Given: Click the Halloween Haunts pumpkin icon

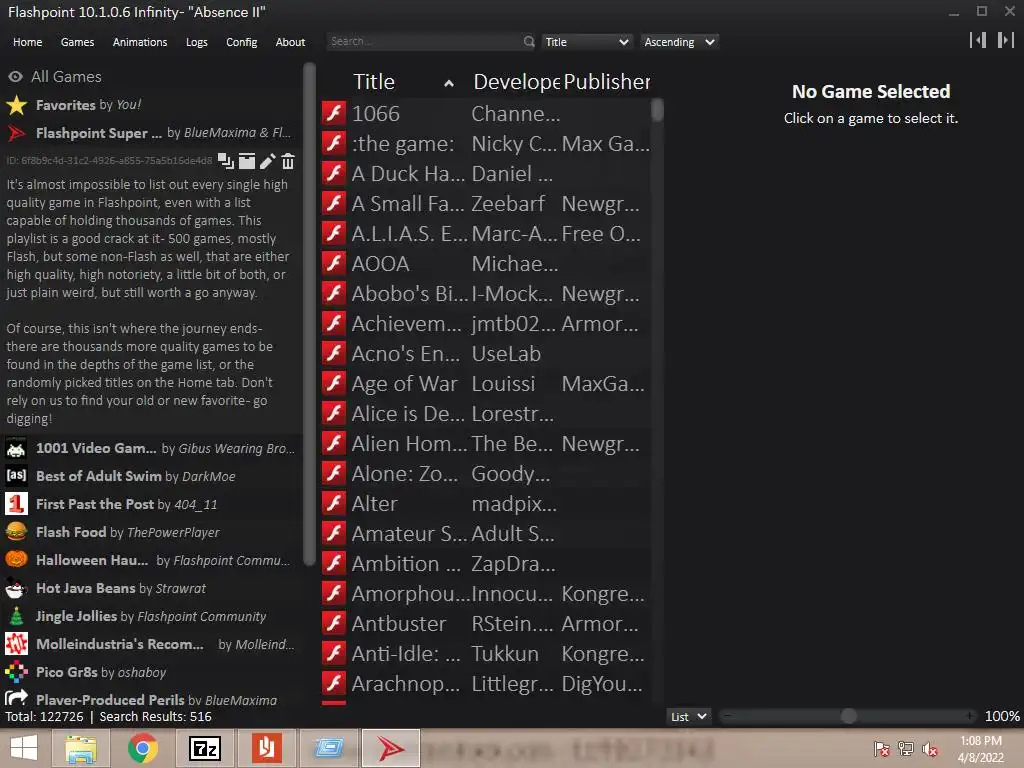Looking at the screenshot, I should 16,560.
